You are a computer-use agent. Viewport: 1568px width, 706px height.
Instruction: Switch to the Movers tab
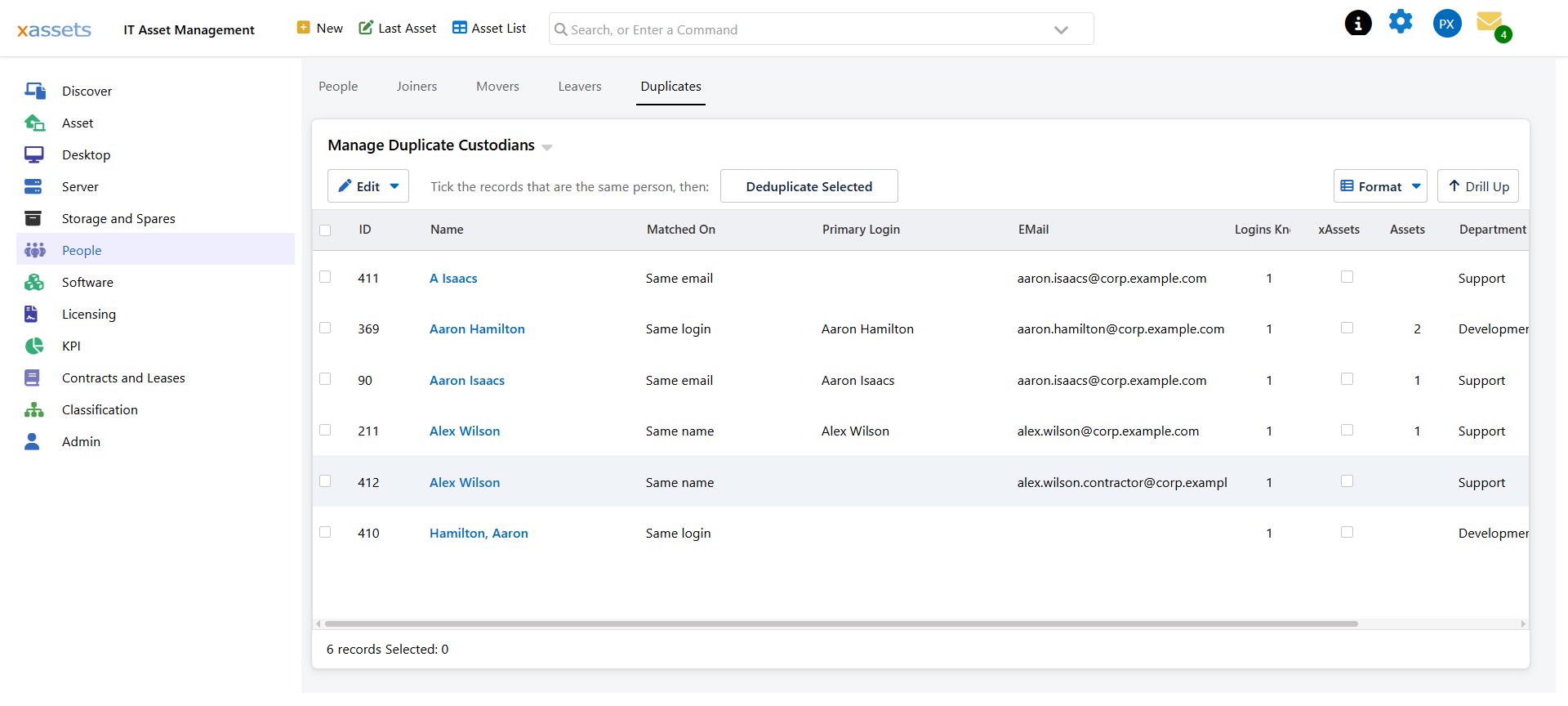click(497, 87)
